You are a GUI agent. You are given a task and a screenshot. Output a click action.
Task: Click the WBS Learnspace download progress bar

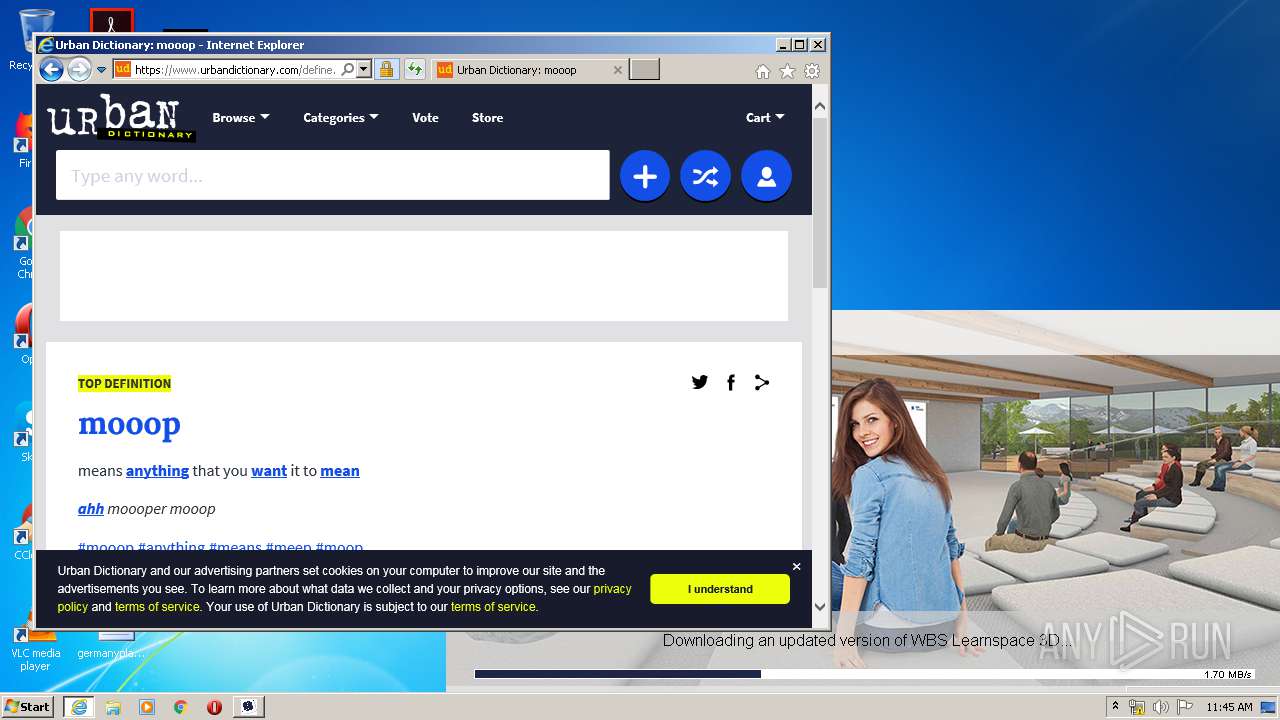[x=865, y=674]
